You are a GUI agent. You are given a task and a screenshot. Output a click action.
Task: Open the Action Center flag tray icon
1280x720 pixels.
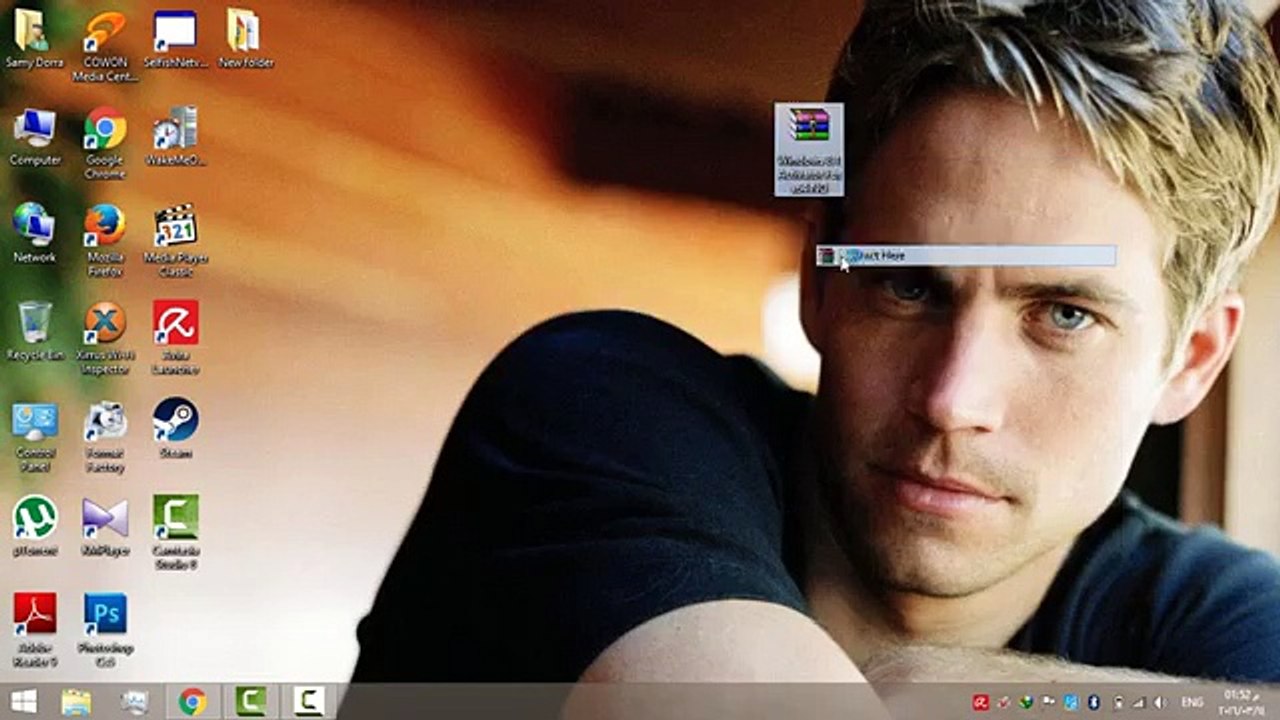1048,703
